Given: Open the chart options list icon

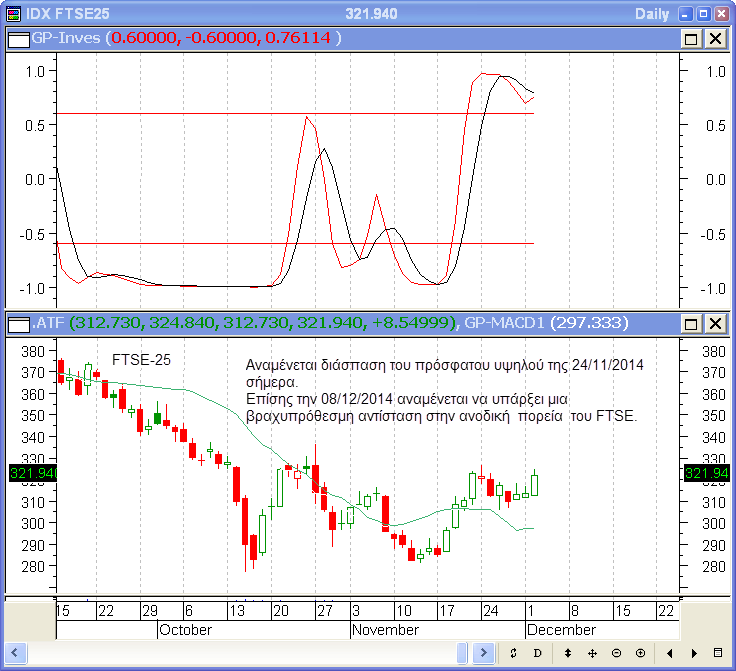Looking at the screenshot, I should tap(716, 653).
